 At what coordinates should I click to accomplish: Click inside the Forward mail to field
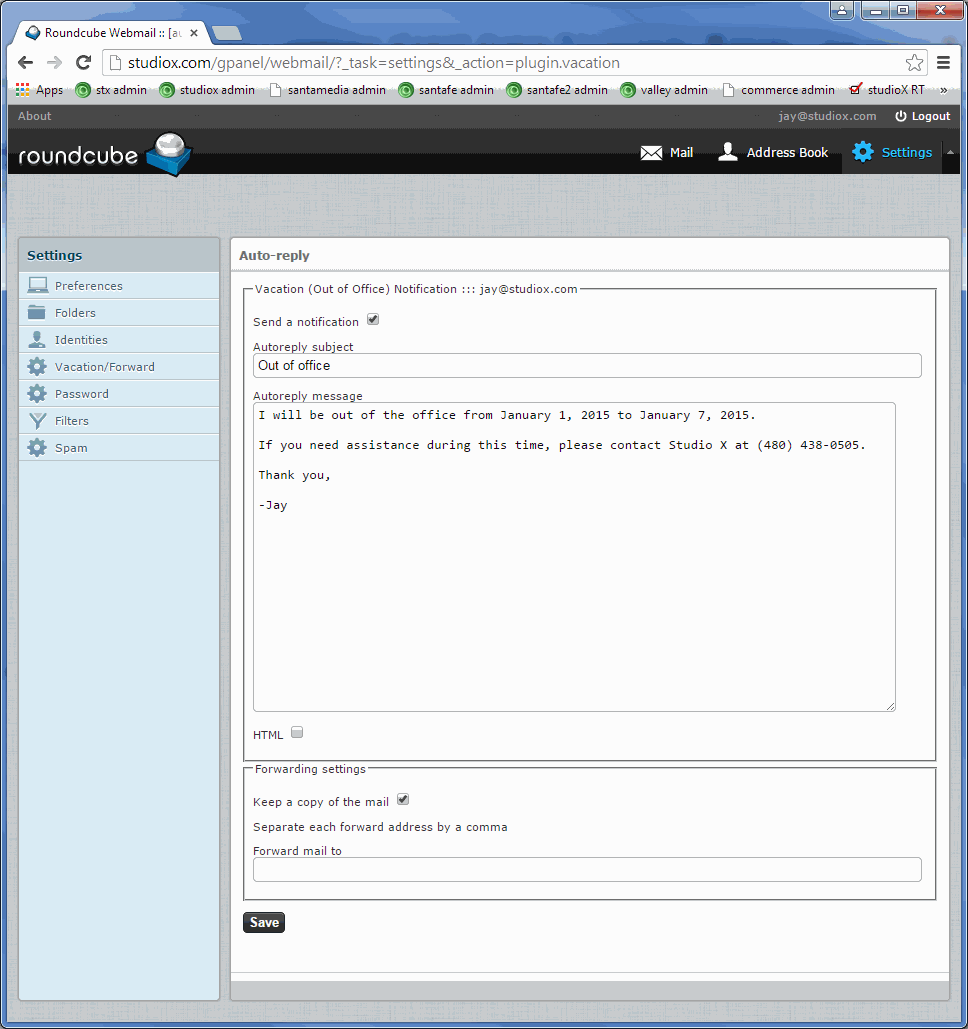coord(585,869)
